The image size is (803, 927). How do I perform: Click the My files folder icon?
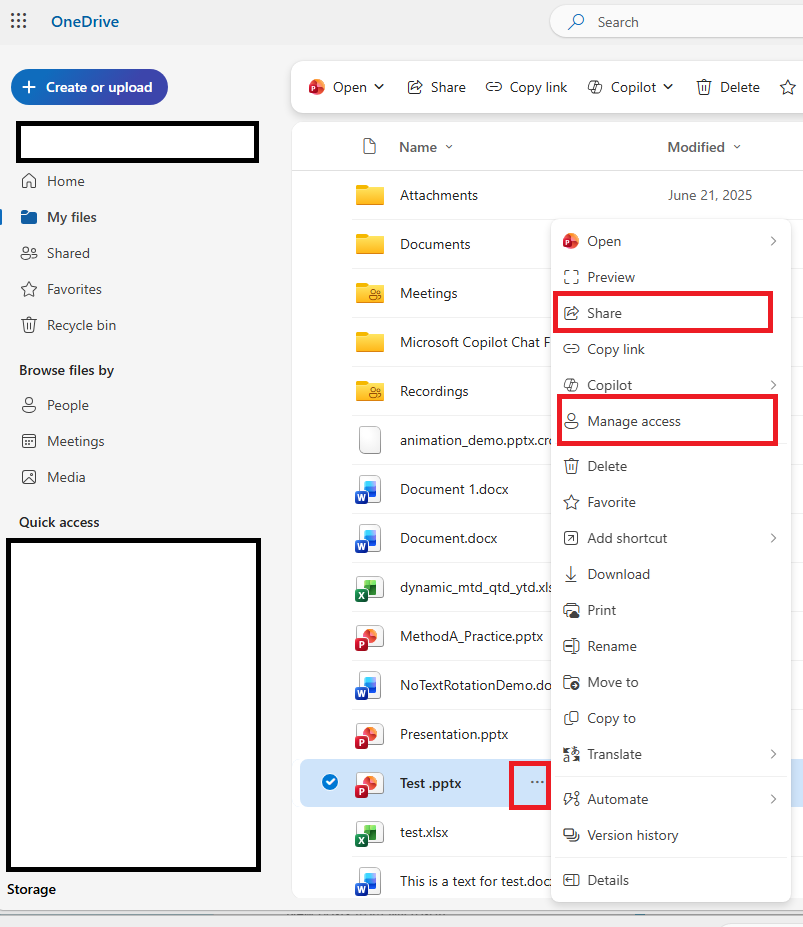29,217
